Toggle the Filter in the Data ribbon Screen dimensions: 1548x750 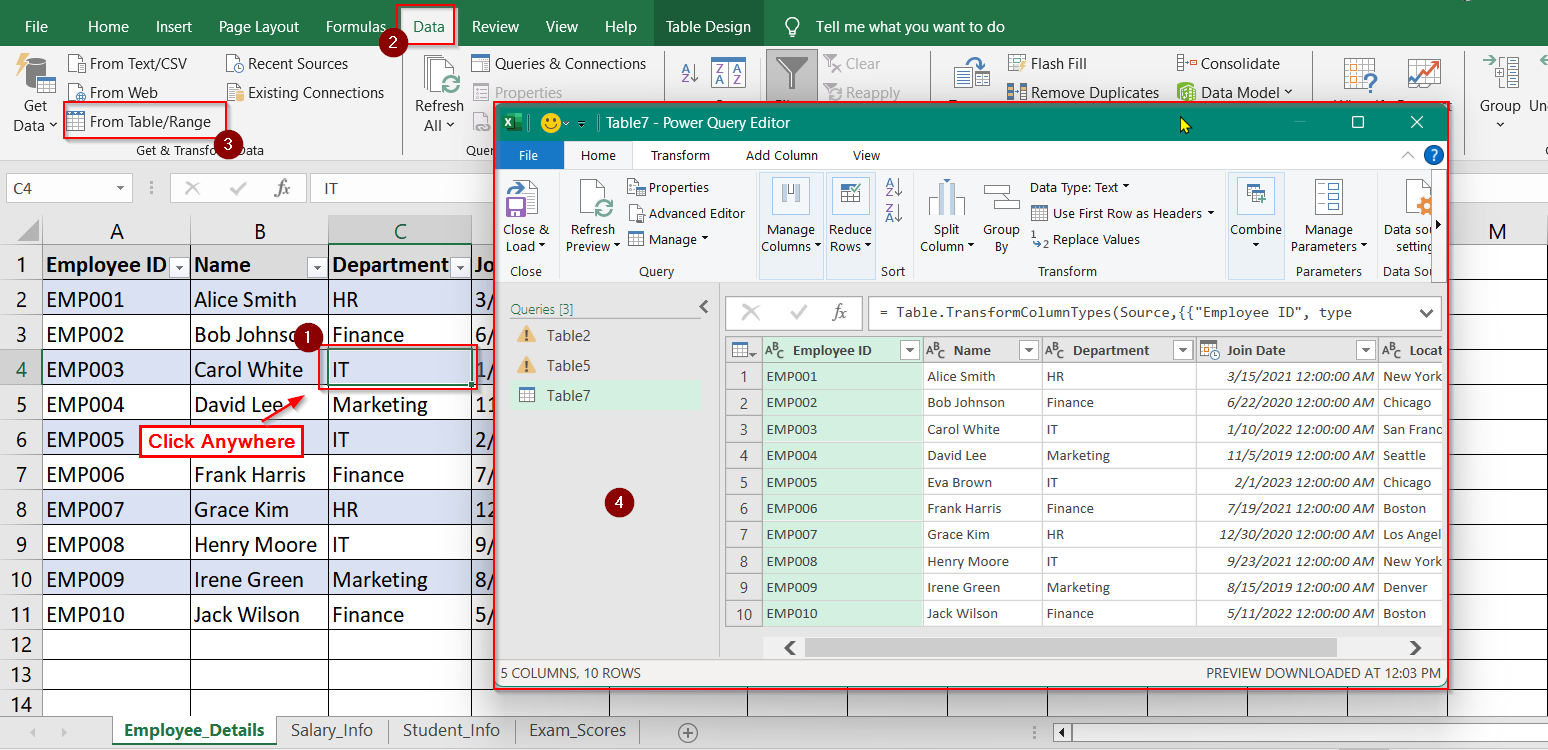click(x=792, y=75)
